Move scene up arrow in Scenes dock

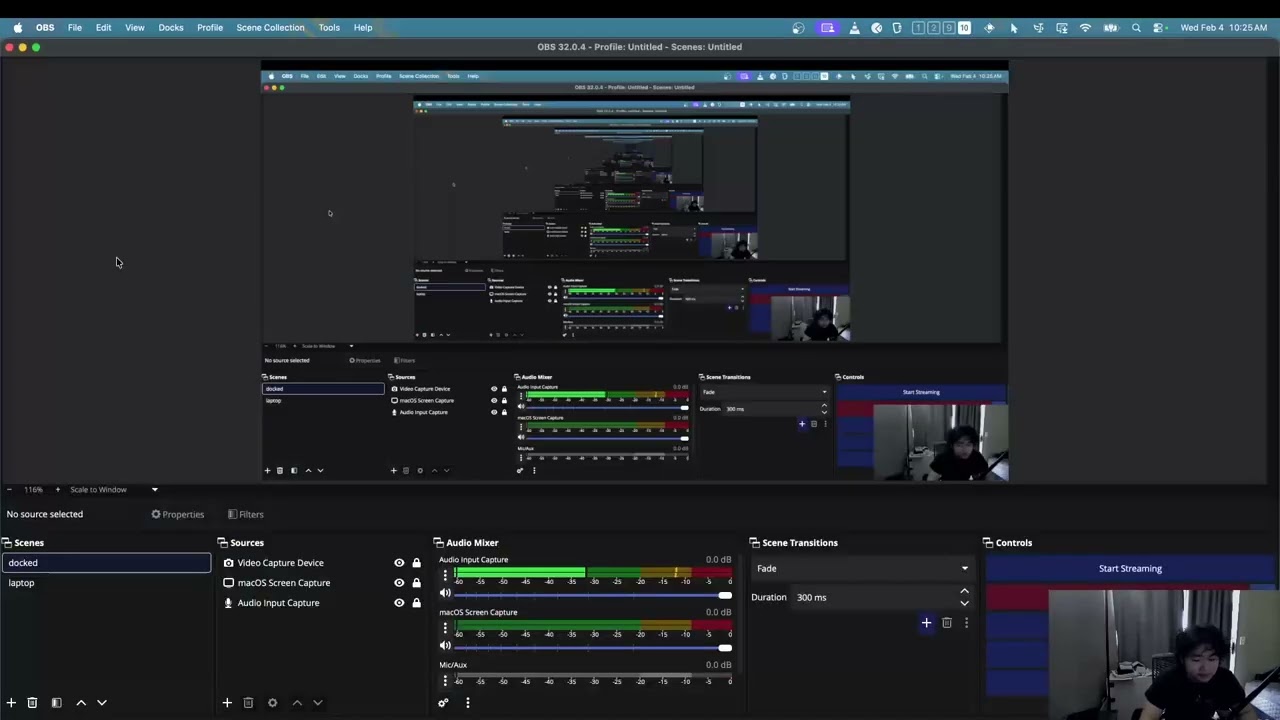coord(81,703)
